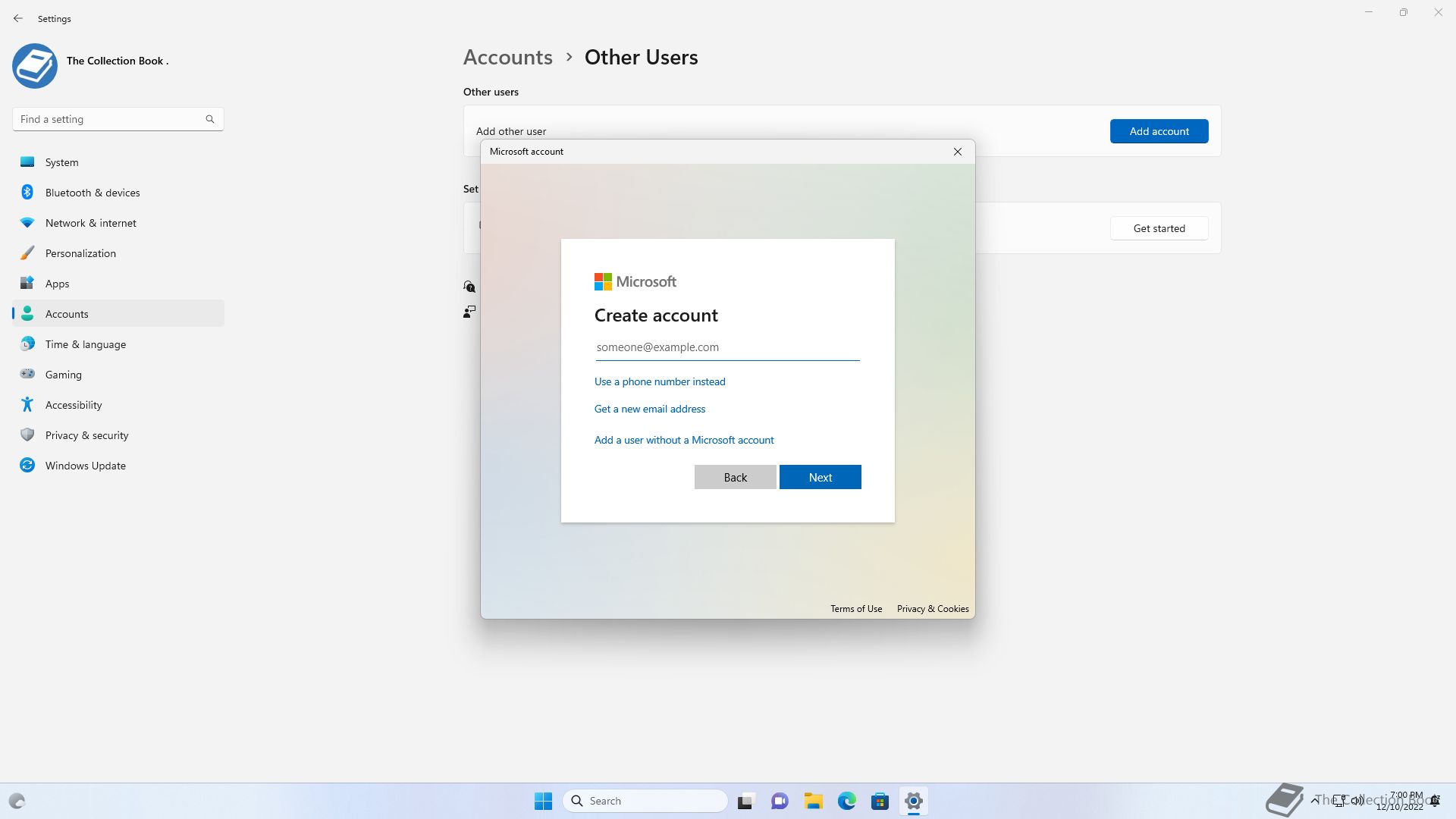Click the Next button

(821, 477)
